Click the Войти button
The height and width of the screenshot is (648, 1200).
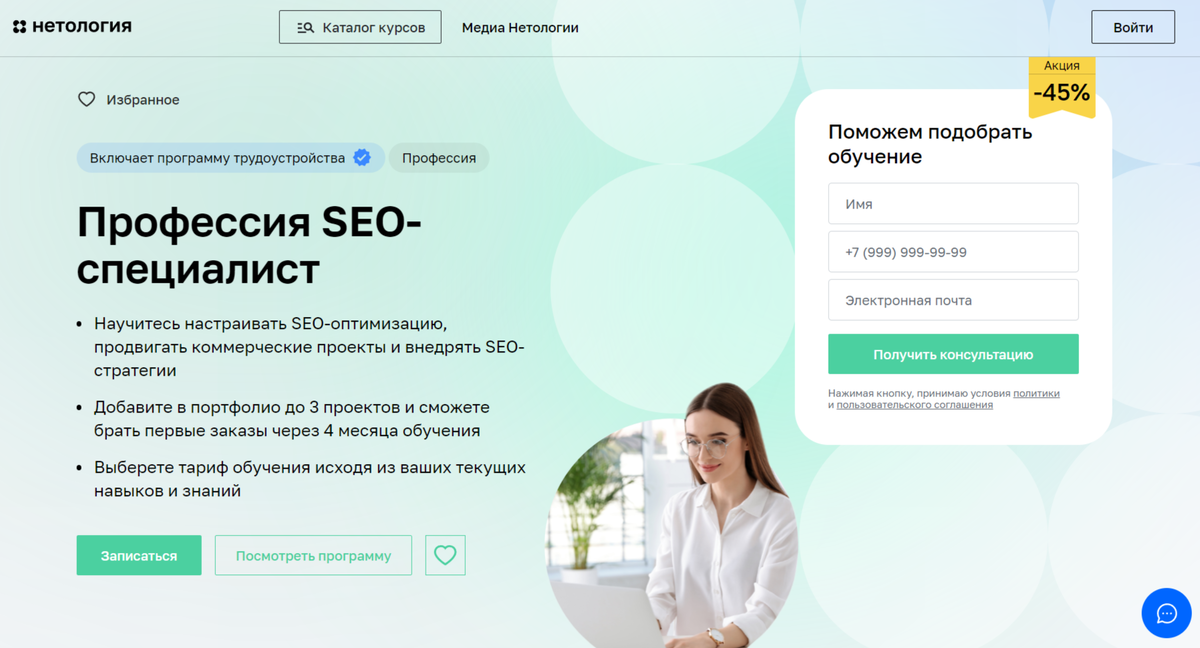pos(1133,27)
